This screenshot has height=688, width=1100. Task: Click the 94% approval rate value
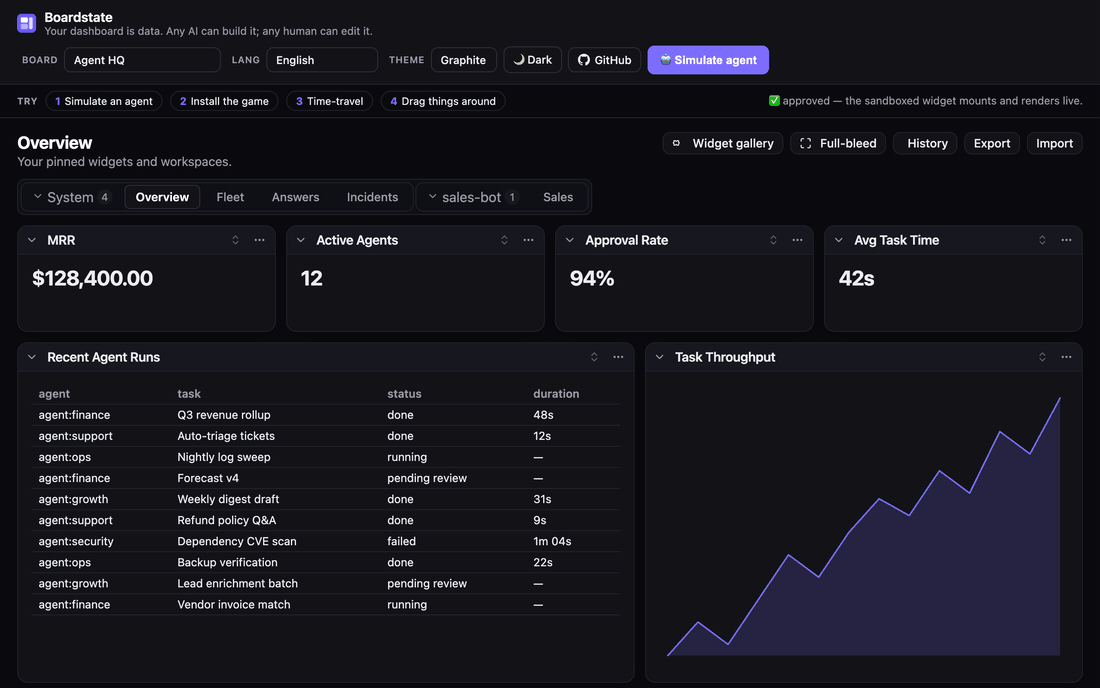pyautogui.click(x=592, y=278)
